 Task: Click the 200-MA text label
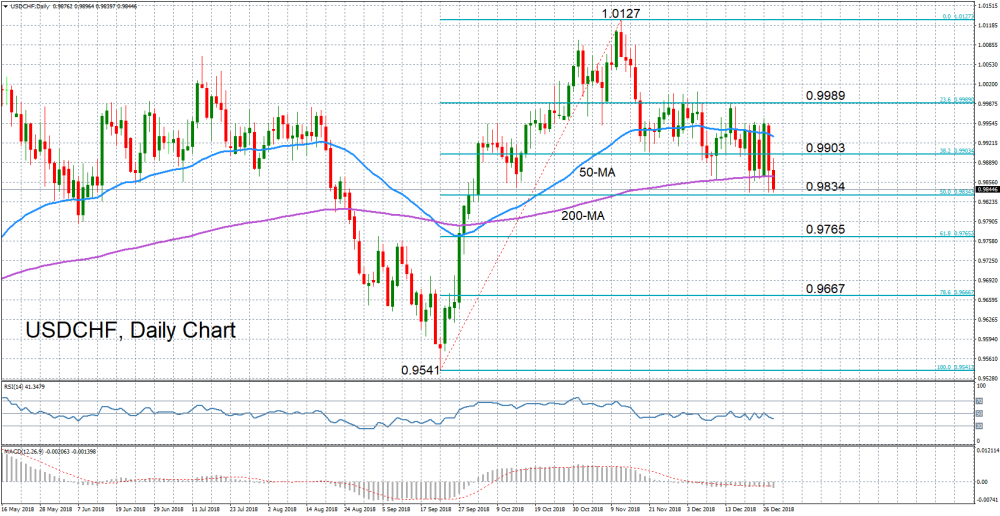coord(583,216)
